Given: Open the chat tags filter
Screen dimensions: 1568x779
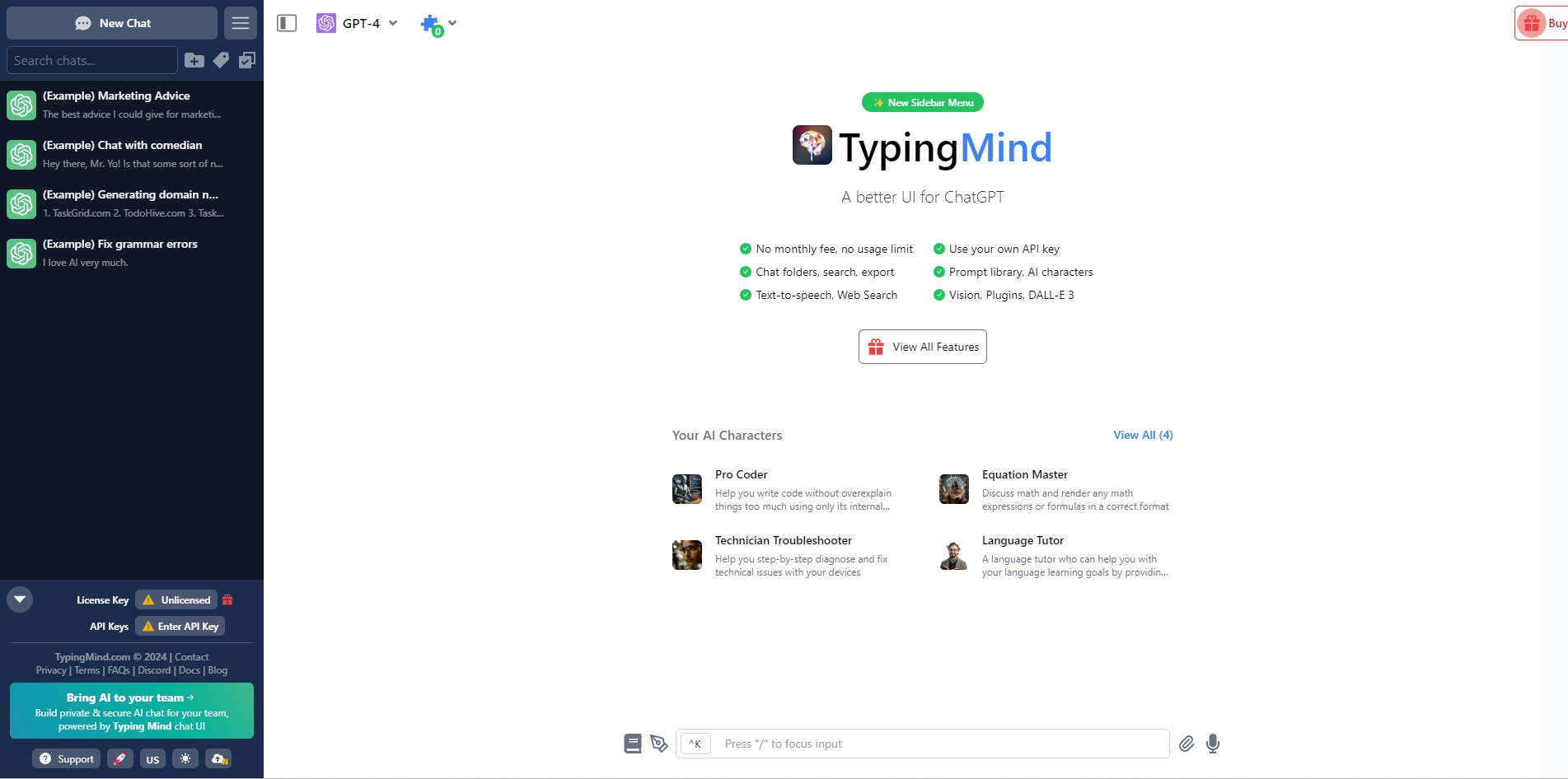Looking at the screenshot, I should [x=221, y=60].
